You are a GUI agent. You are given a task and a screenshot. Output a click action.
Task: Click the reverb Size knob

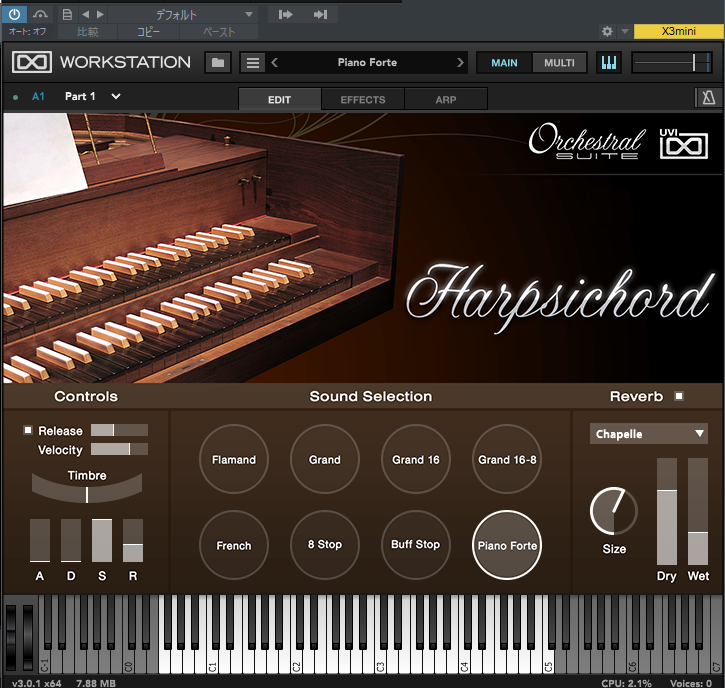click(614, 511)
